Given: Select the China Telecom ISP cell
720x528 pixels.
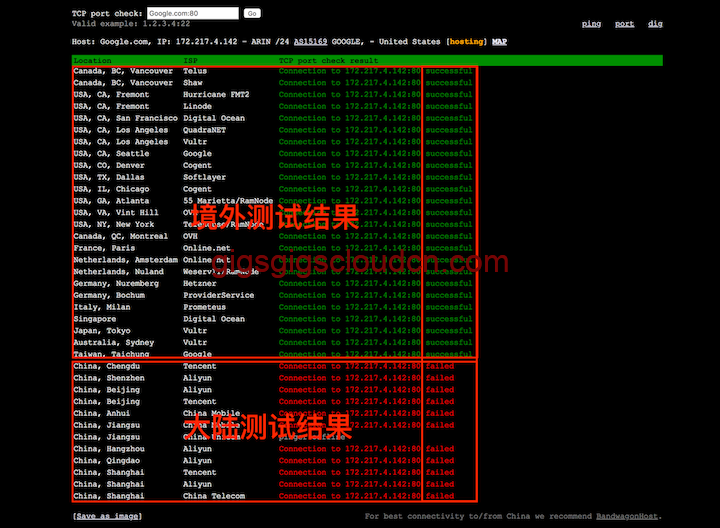Looking at the screenshot, I should coord(214,496).
